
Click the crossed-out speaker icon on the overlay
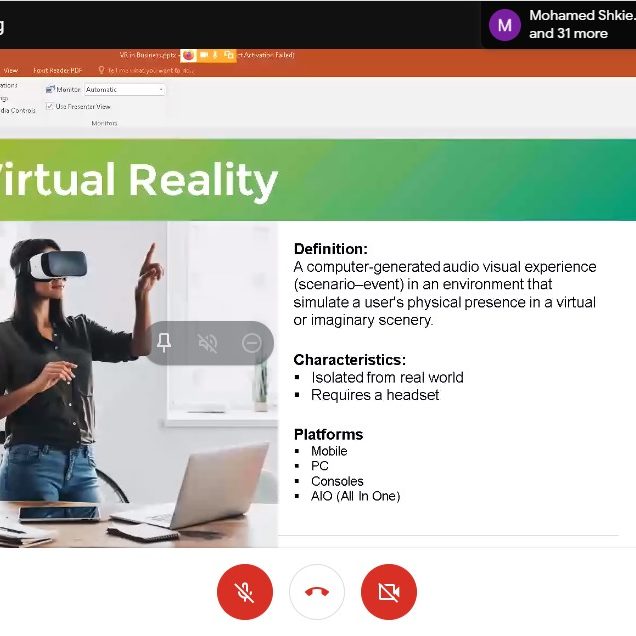[207, 343]
